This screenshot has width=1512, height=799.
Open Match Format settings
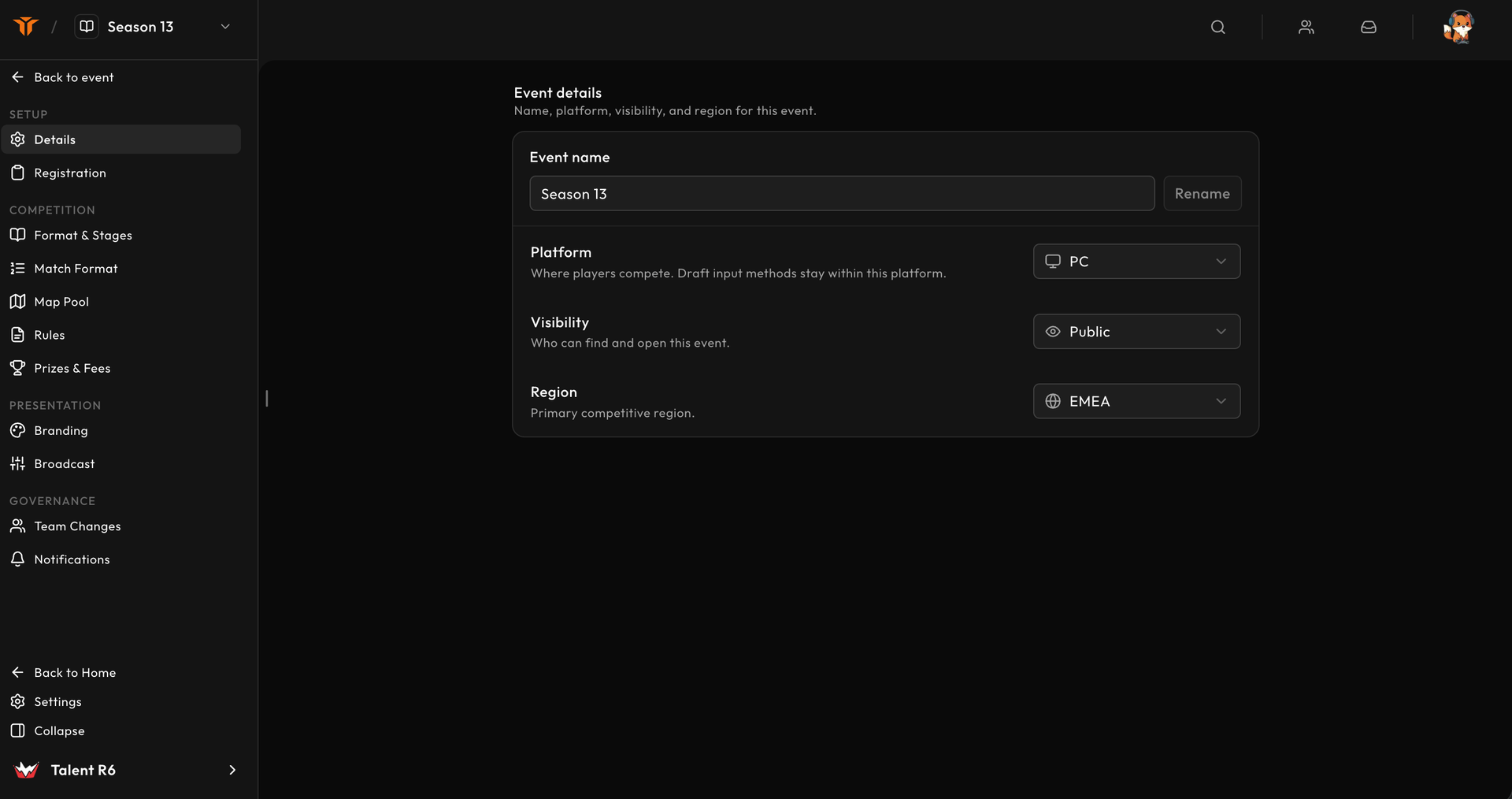[120, 268]
